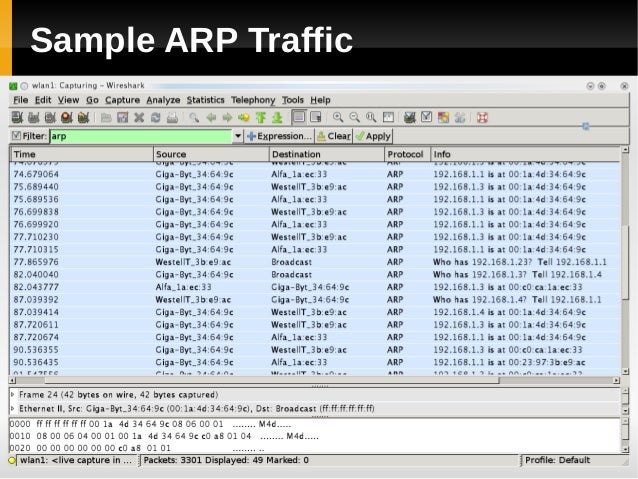Go forward in packet history
638x479 pixels.
tap(227, 118)
